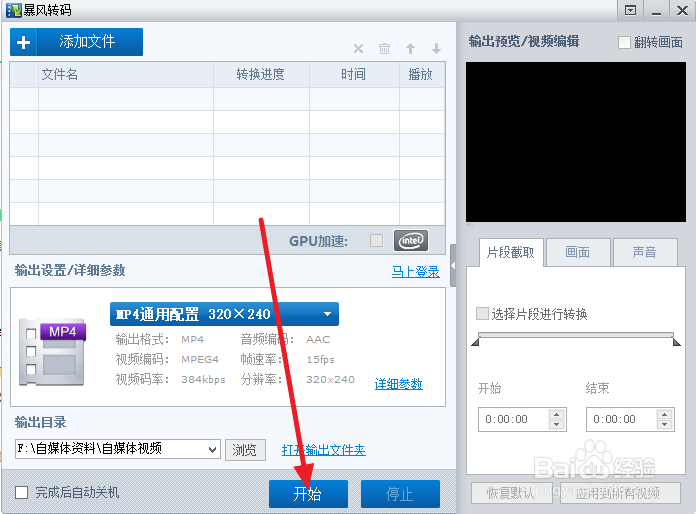
Task: Expand the output directory path dropdown
Action: tap(213, 450)
